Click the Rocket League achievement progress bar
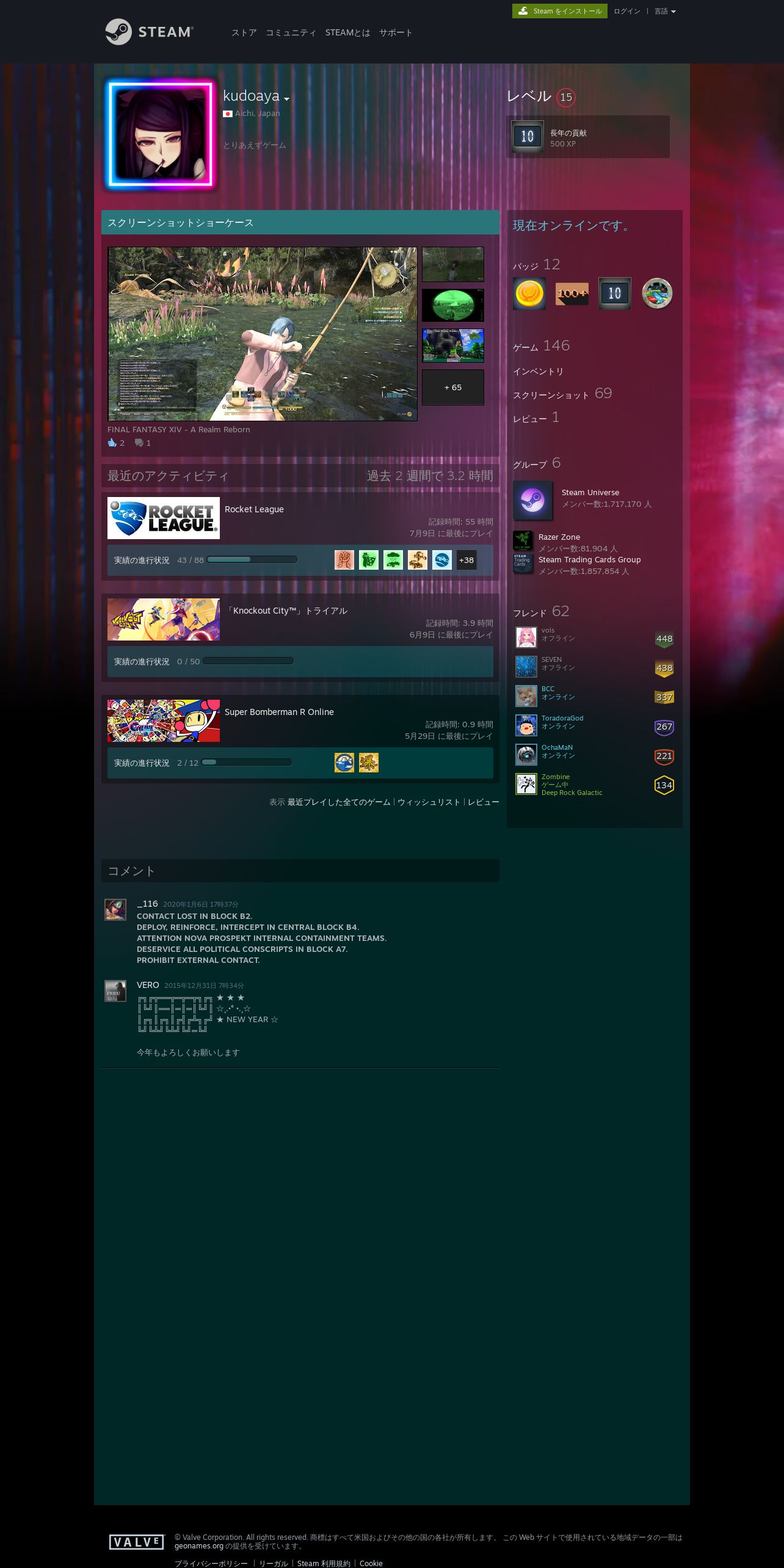The image size is (784, 1568). [252, 559]
